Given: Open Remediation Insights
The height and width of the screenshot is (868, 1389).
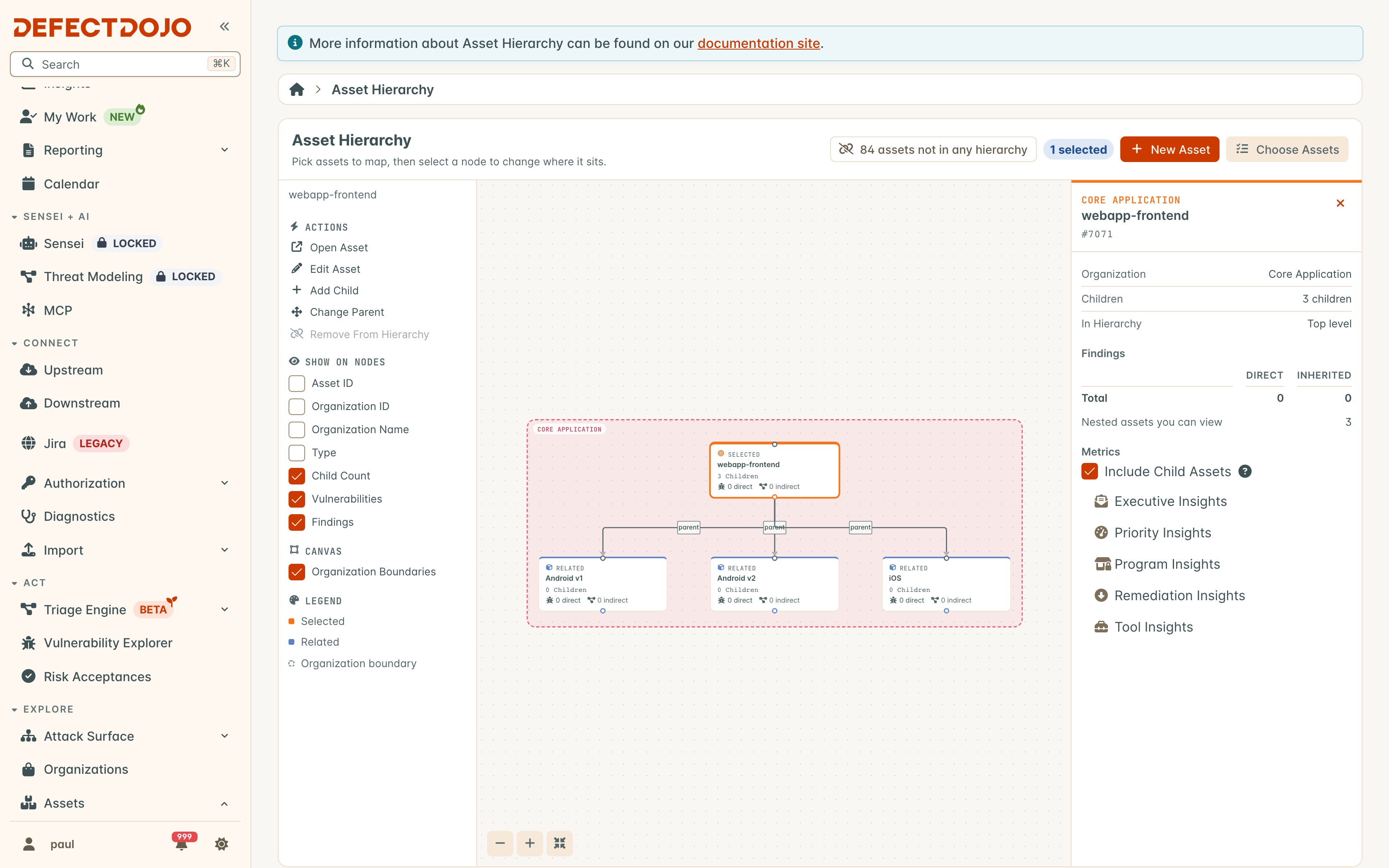Looking at the screenshot, I should (1170, 595).
